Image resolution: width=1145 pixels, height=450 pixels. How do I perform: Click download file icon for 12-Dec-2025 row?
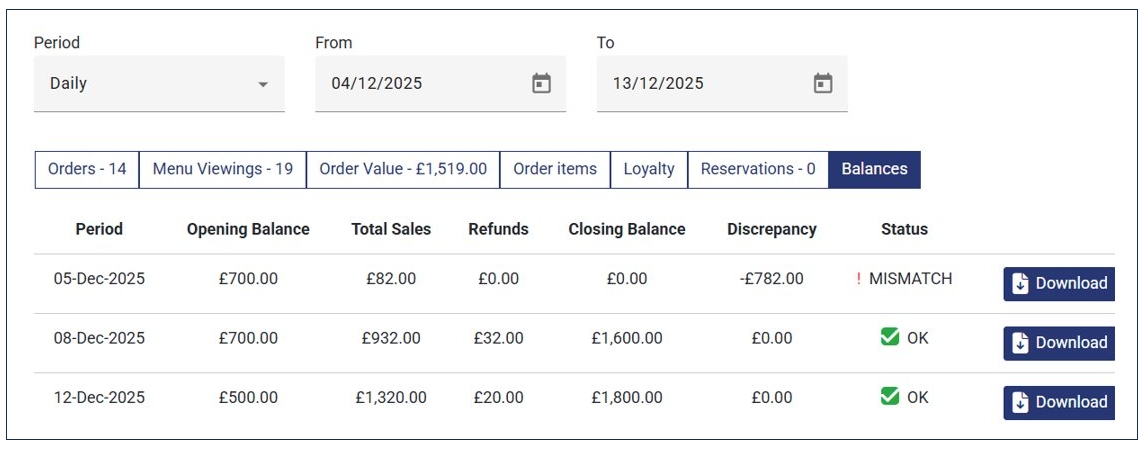1021,402
